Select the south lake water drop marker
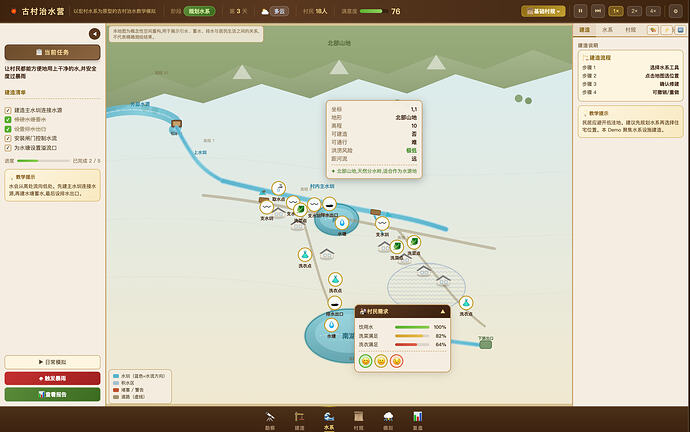Image resolution: width=690 pixels, height=432 pixels. [x=331, y=325]
